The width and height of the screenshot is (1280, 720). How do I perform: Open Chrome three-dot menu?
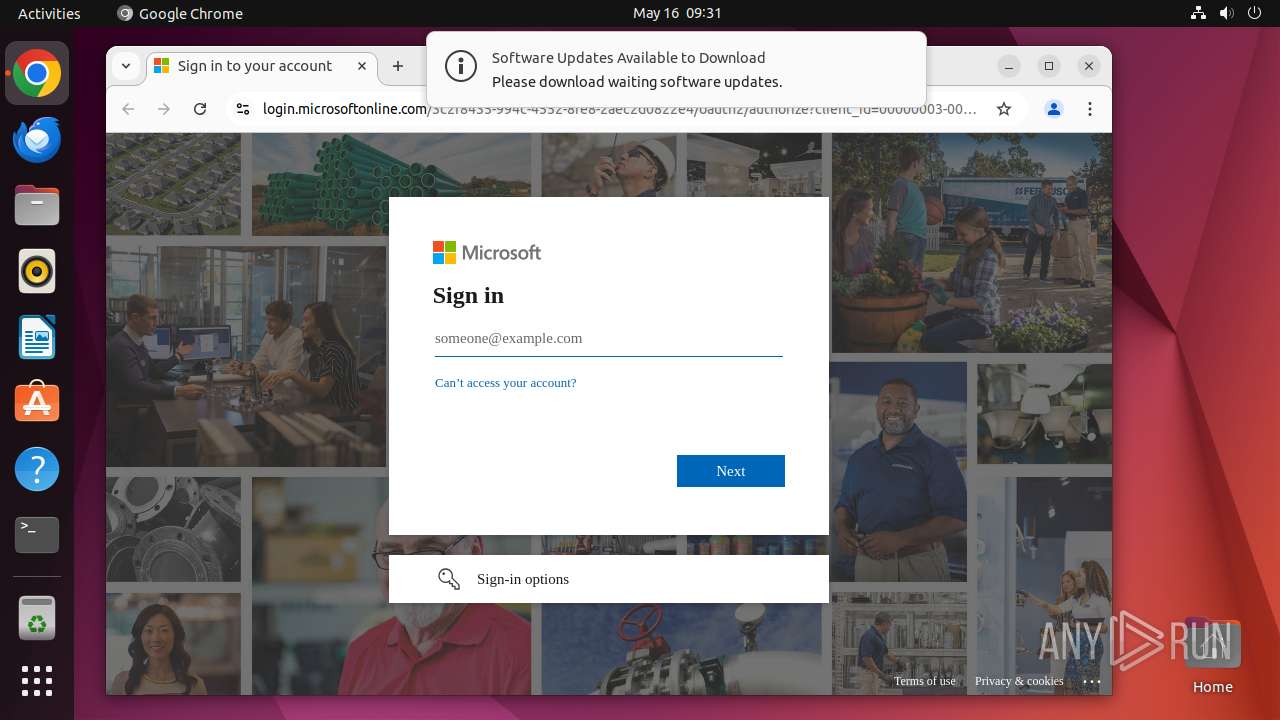click(x=1090, y=109)
